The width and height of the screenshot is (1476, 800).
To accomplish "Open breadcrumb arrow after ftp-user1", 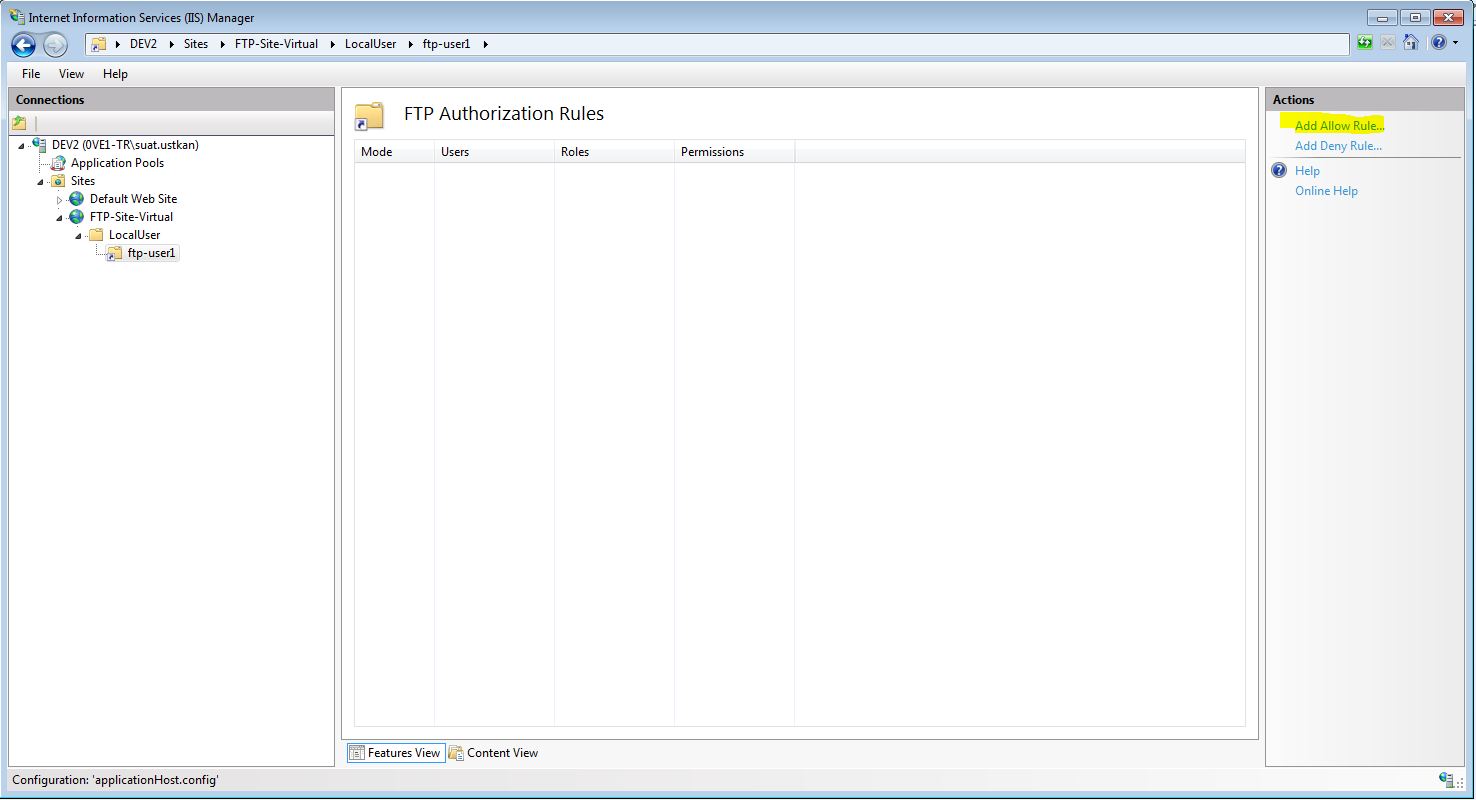I will click(x=484, y=44).
